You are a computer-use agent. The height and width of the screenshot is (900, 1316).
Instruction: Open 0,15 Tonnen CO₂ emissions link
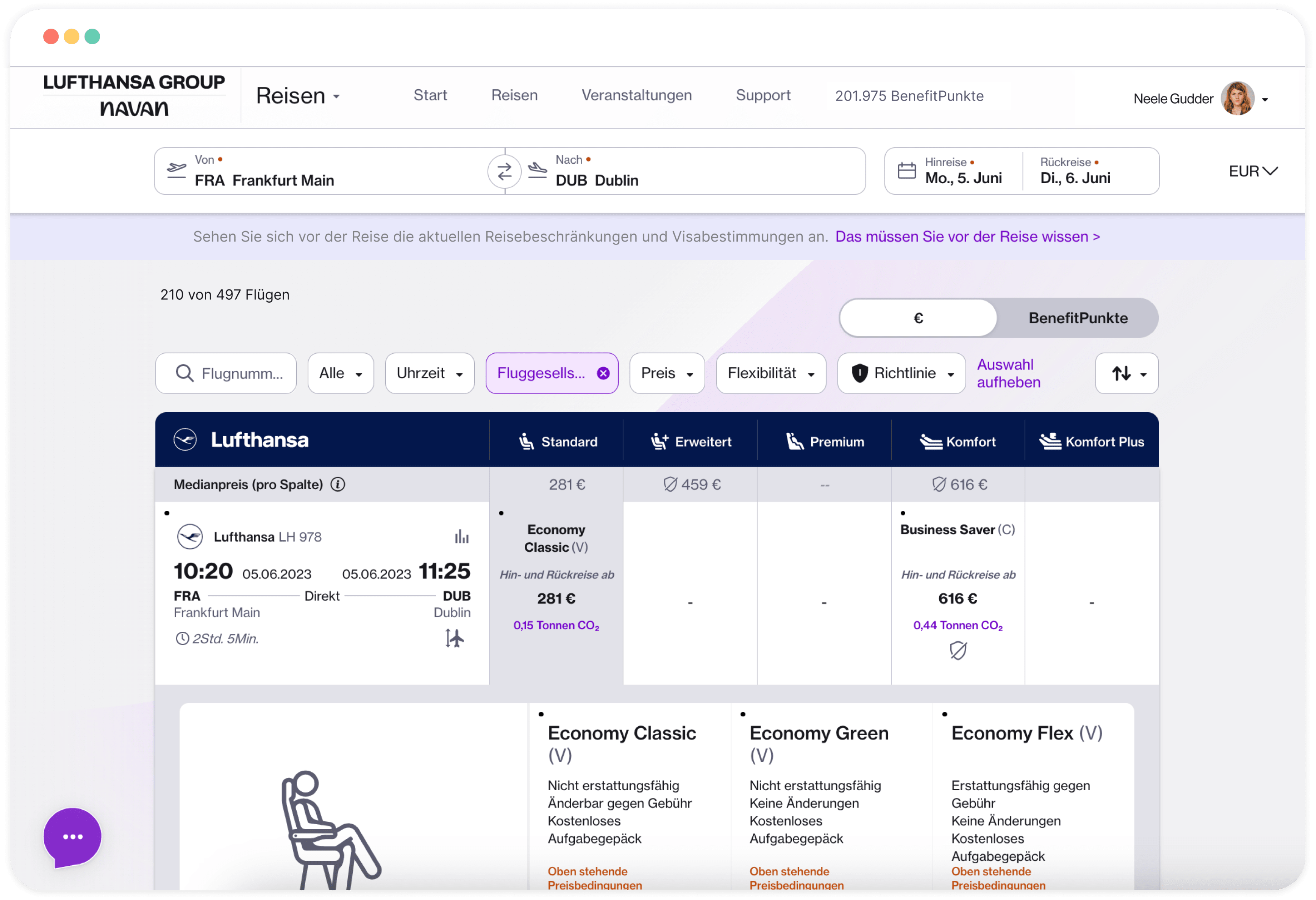coord(556,625)
